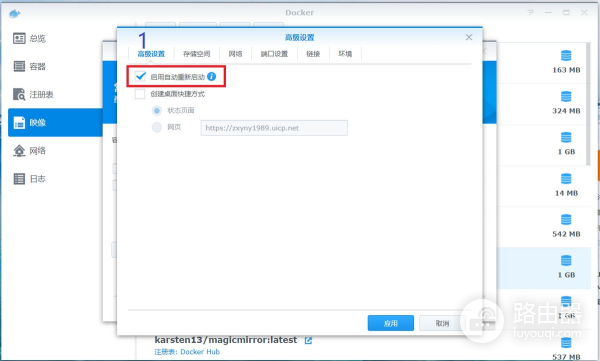Open the 网络 network section in sidebar
600x361 pixels.
(29, 150)
